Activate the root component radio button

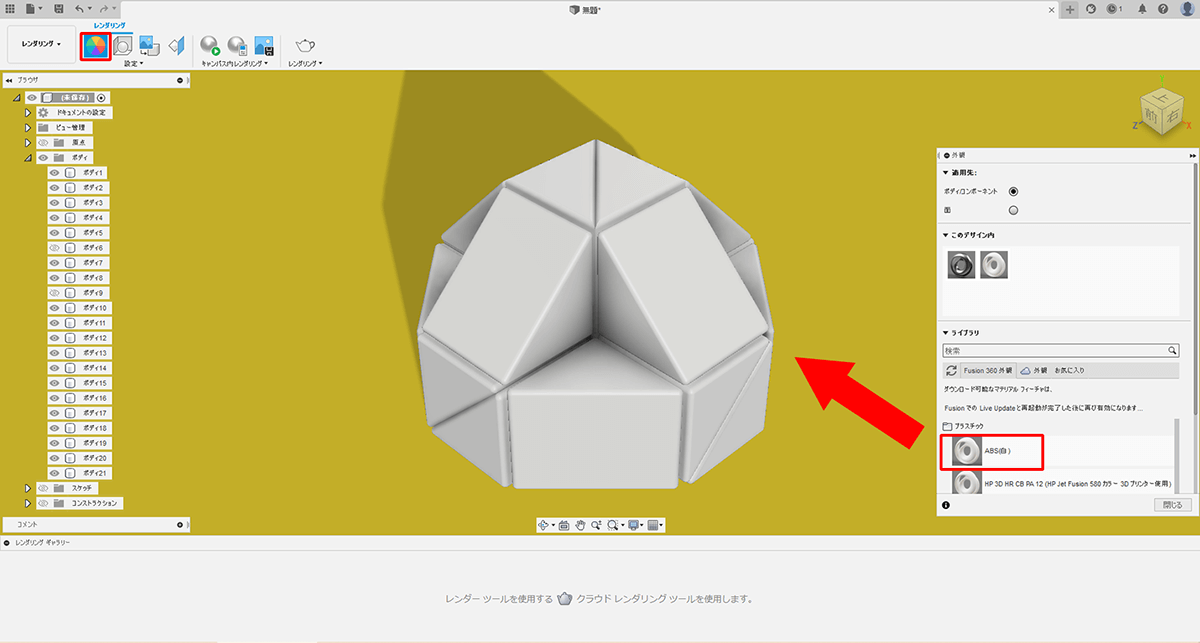point(102,98)
